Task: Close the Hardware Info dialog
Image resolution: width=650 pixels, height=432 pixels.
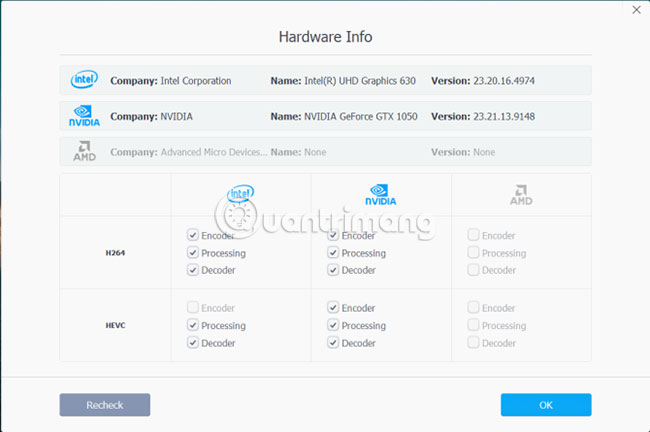Action: click(636, 10)
